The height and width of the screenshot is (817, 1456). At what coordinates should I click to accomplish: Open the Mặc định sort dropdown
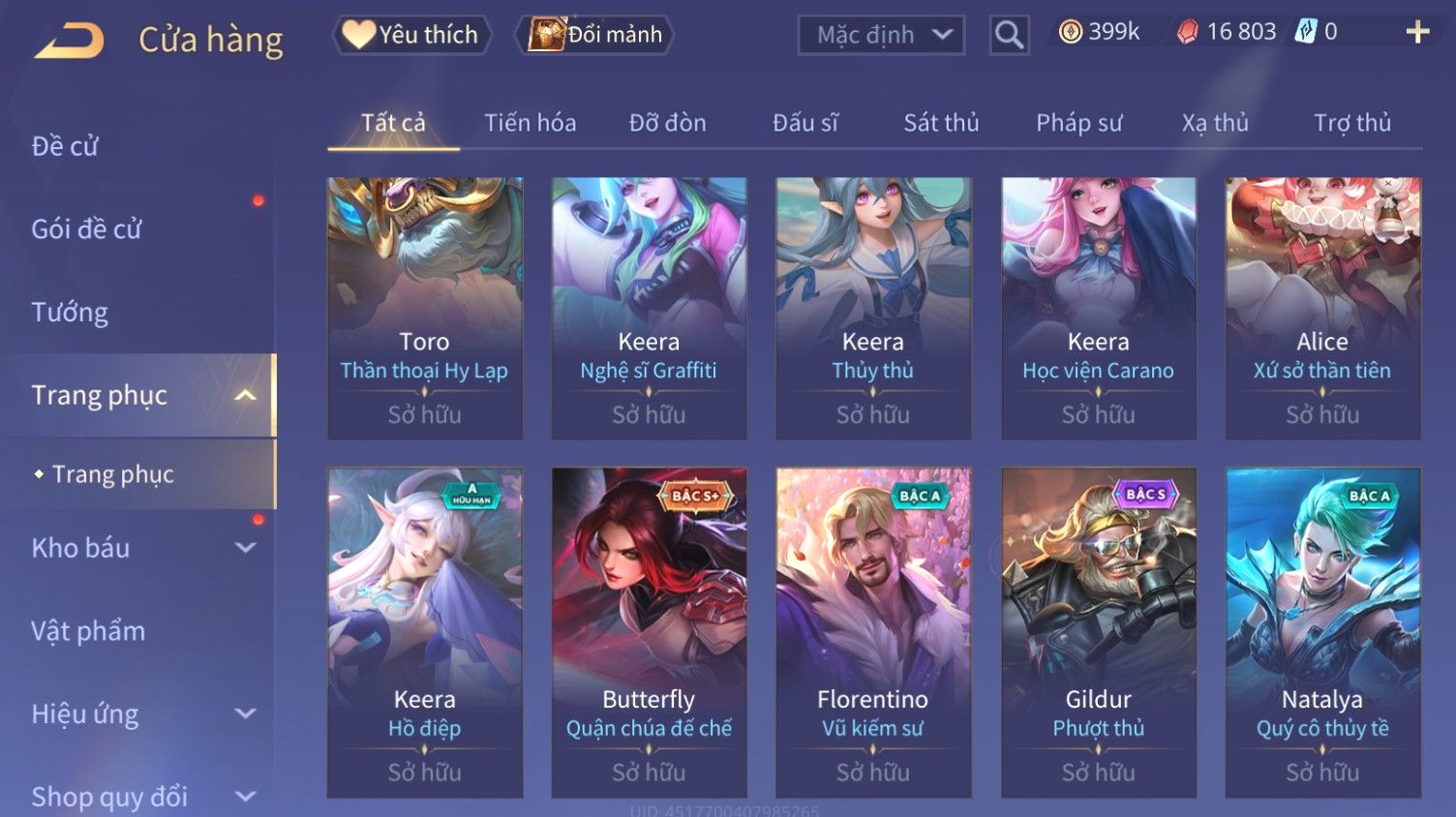tap(881, 36)
